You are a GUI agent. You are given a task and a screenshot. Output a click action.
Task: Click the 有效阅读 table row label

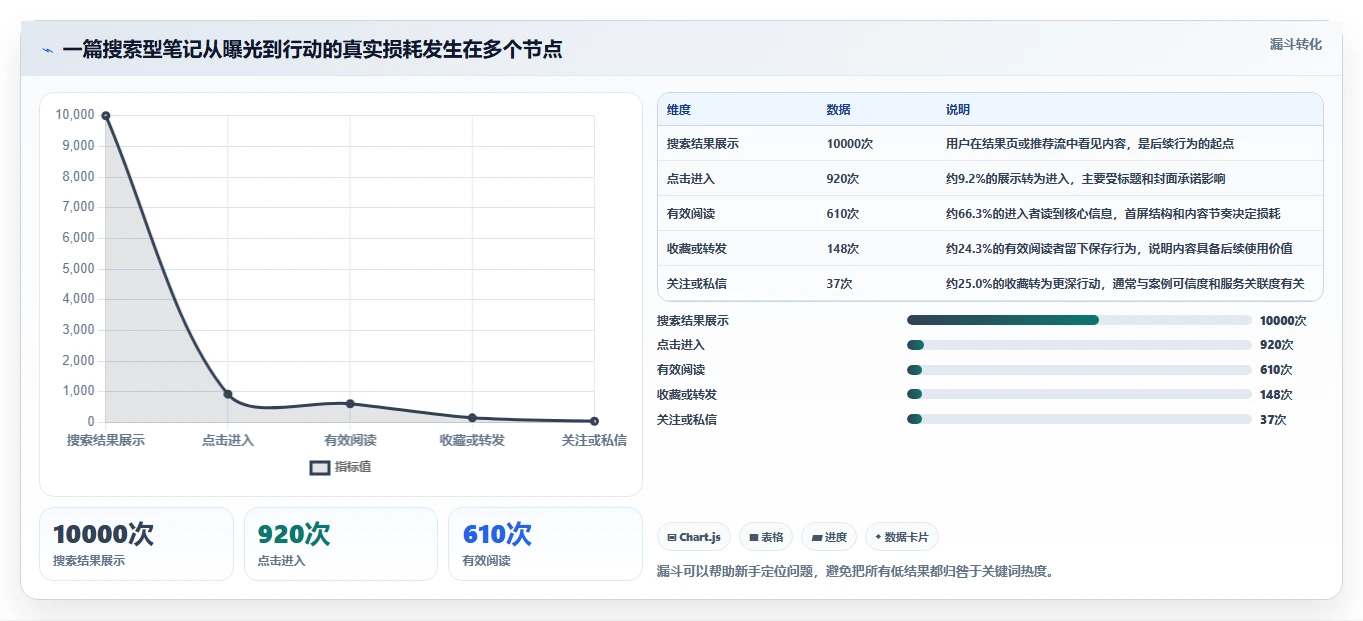tap(691, 214)
